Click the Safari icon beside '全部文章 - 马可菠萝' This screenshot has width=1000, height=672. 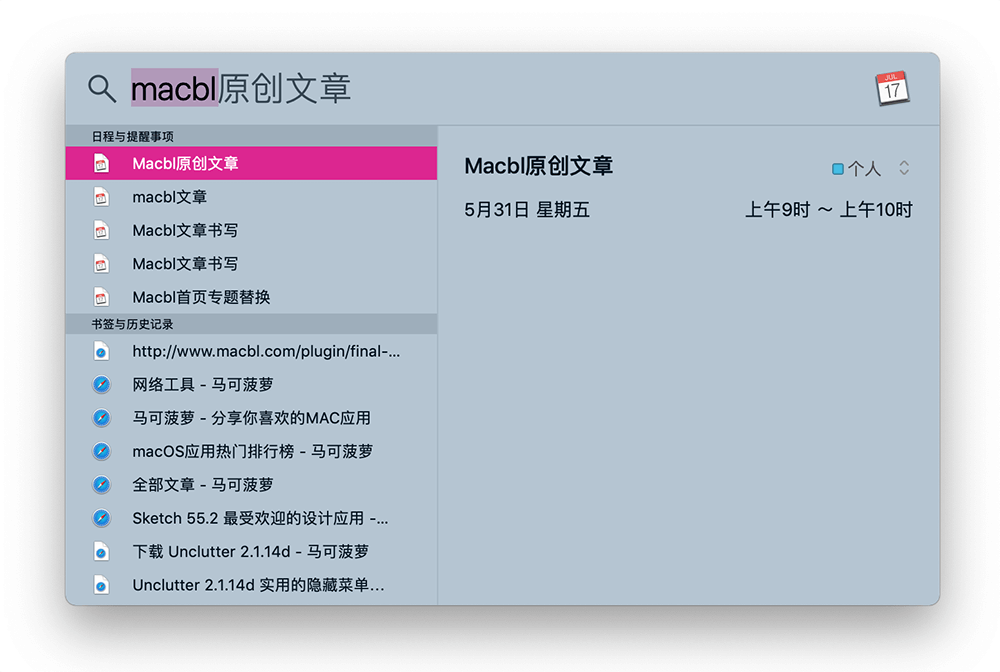coord(101,485)
